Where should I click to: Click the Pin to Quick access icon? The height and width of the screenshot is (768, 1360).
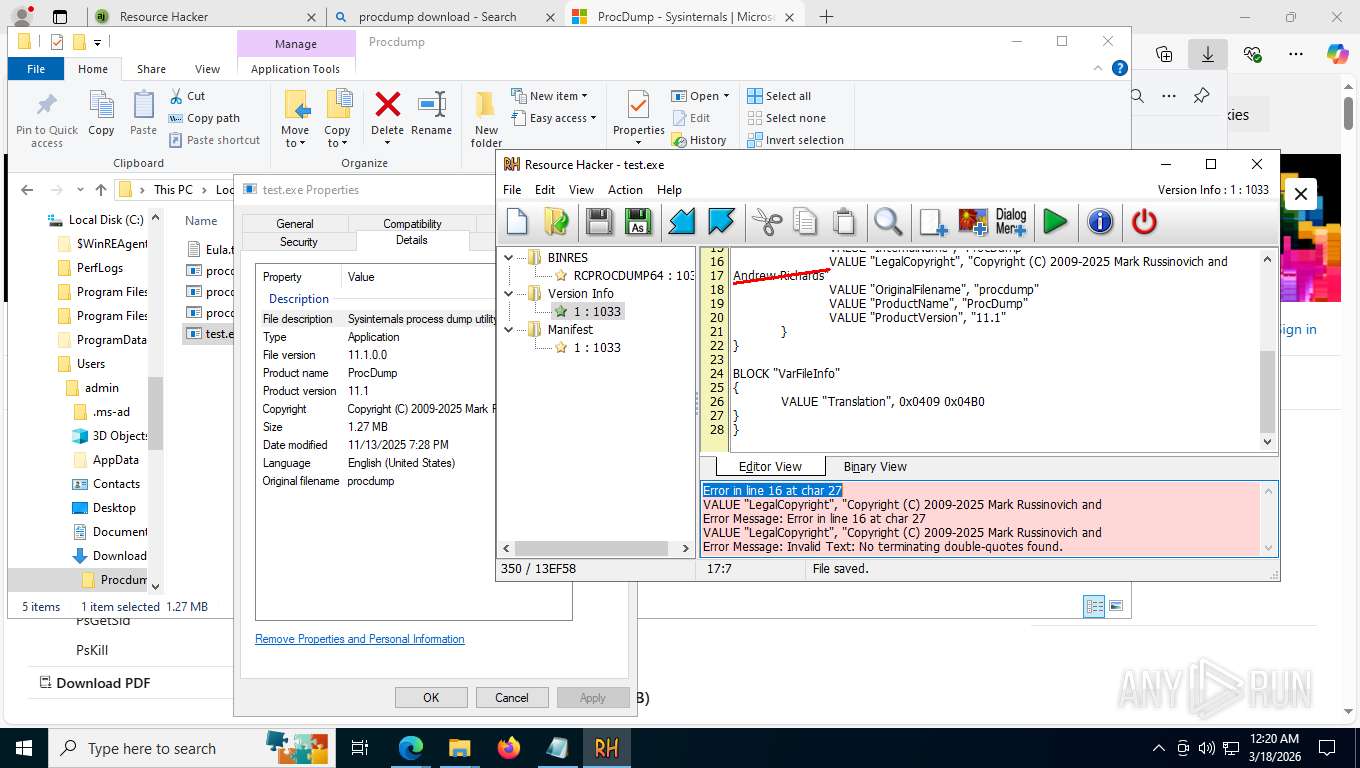click(46, 120)
